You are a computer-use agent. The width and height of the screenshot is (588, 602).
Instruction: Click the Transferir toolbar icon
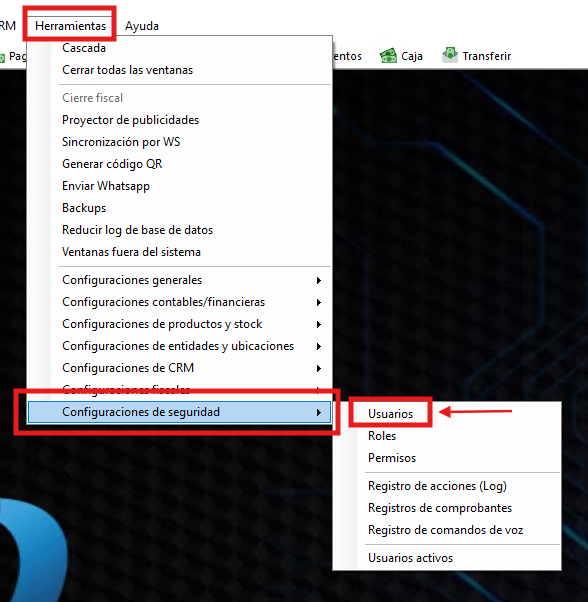click(450, 55)
